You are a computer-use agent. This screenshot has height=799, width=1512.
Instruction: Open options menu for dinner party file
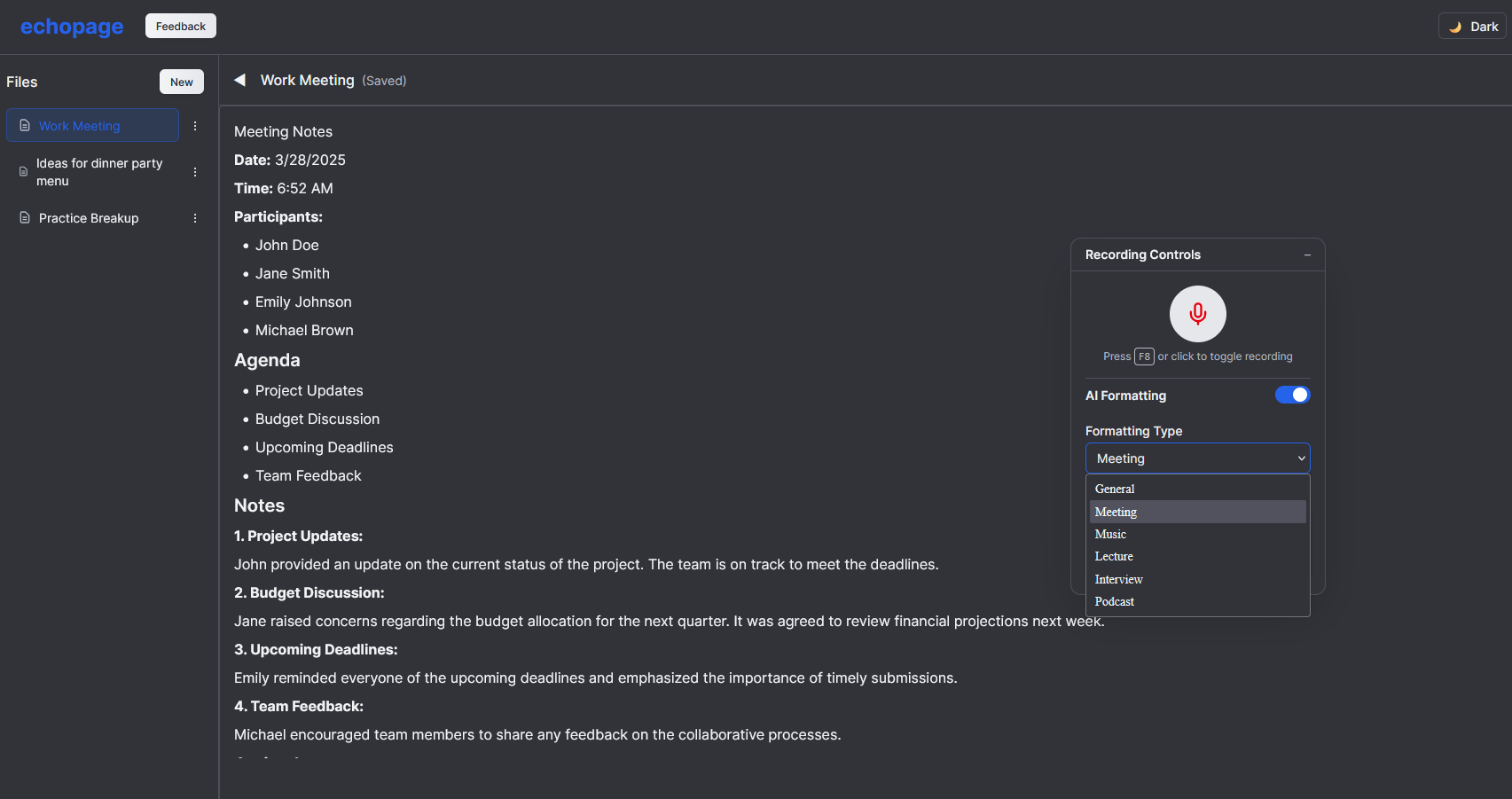pos(195,172)
